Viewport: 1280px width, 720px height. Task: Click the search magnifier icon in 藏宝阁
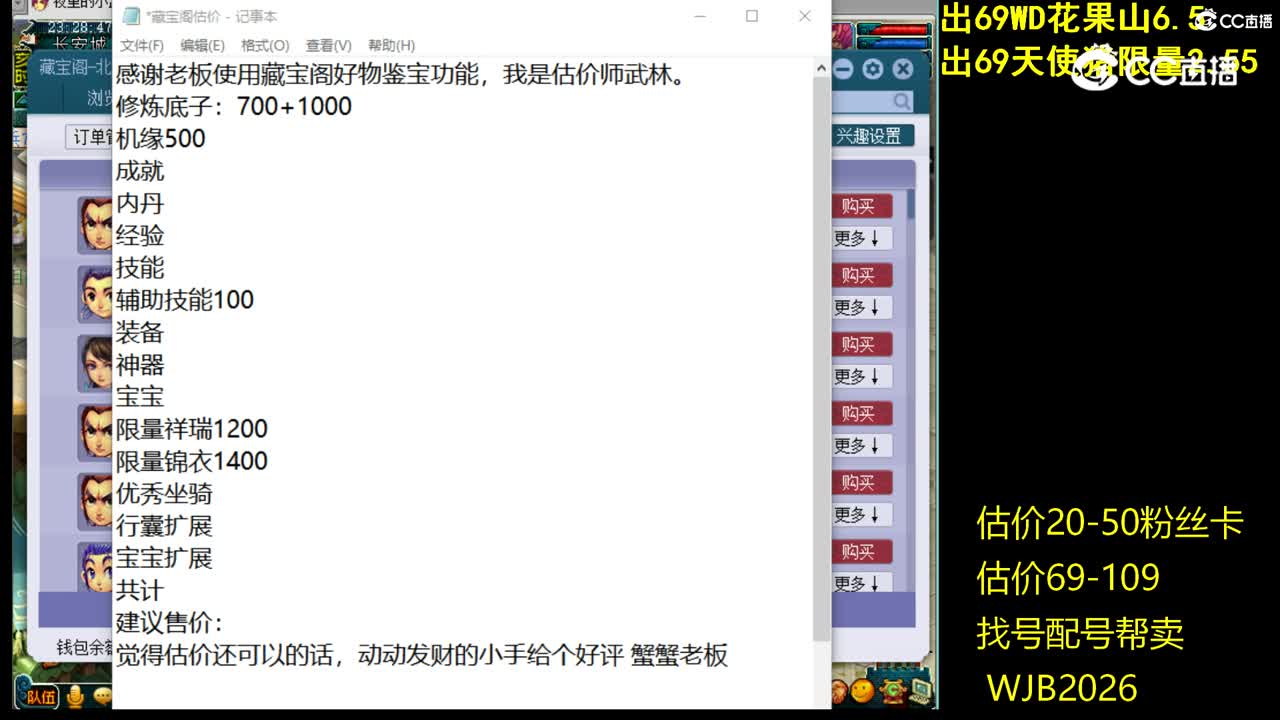(x=901, y=101)
